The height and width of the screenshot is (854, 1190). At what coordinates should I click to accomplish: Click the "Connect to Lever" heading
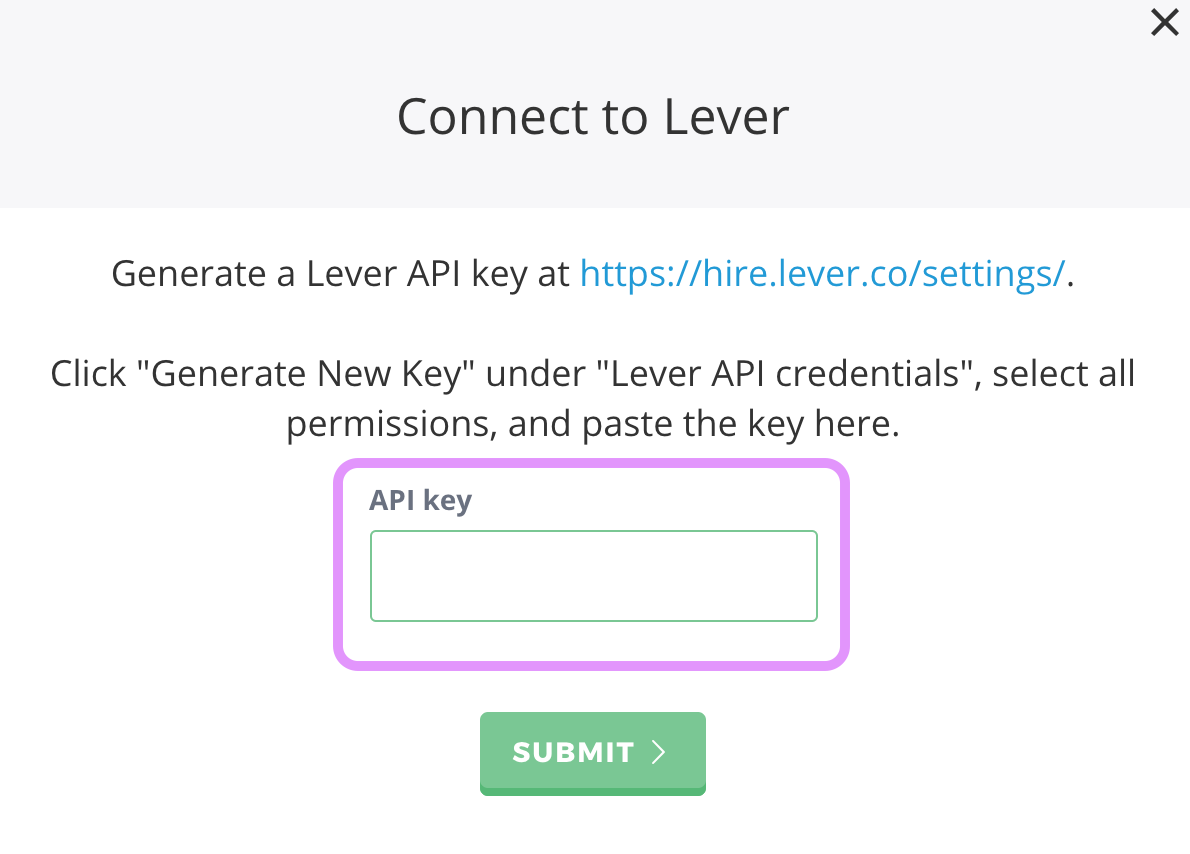tap(593, 117)
